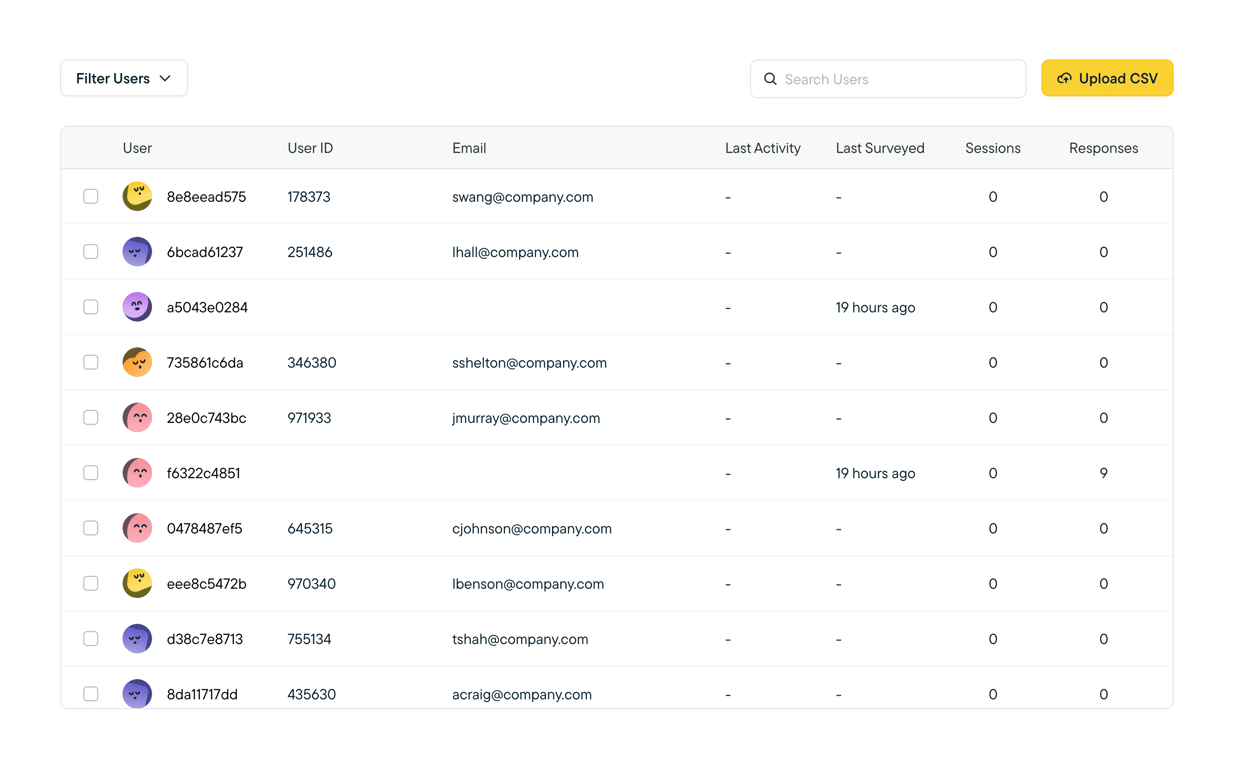Click avatar of user 8da11717dd
Viewport: 1234px width, 768px height.
[x=137, y=693]
